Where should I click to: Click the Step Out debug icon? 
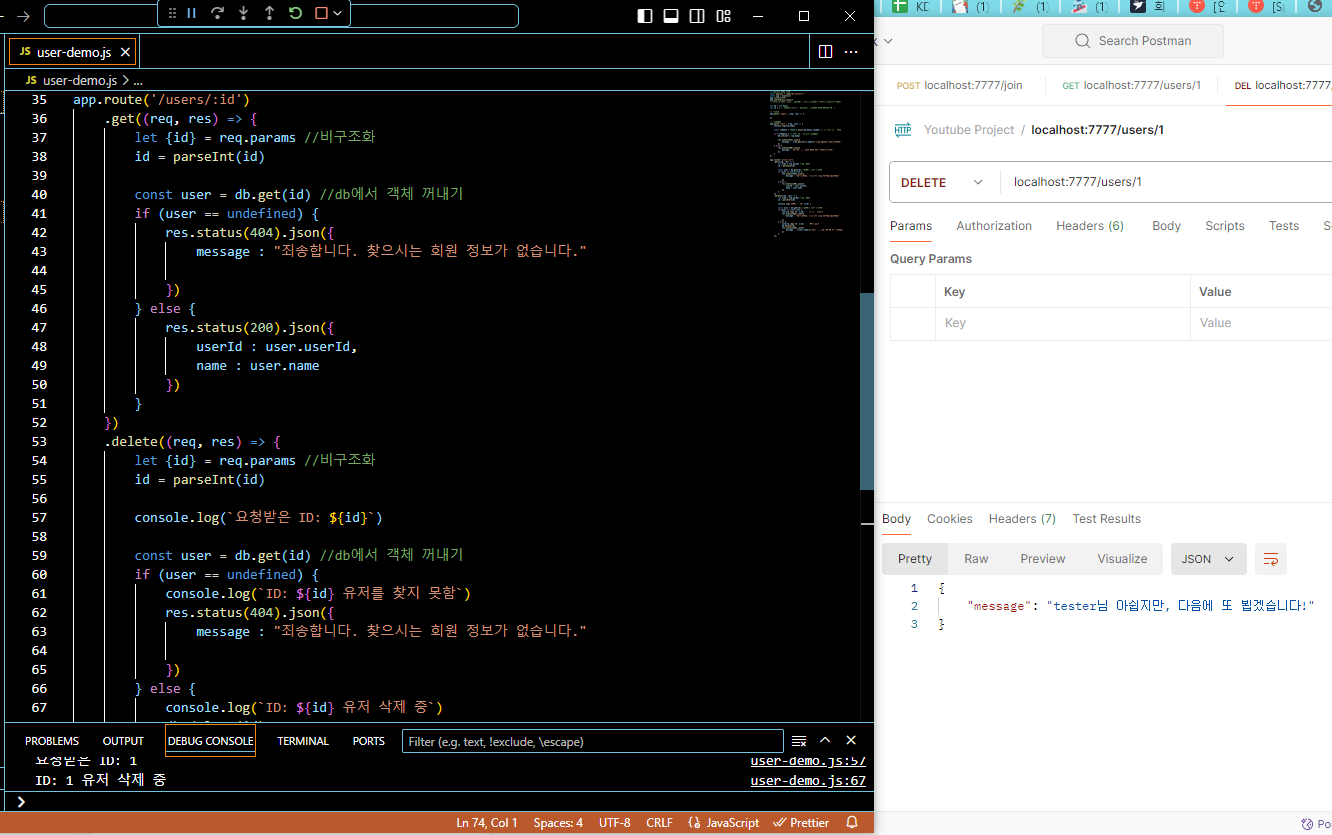coord(269,13)
